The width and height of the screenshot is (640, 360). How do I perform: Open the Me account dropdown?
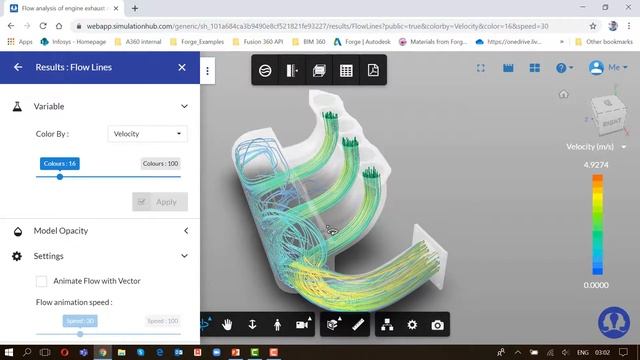click(608, 67)
